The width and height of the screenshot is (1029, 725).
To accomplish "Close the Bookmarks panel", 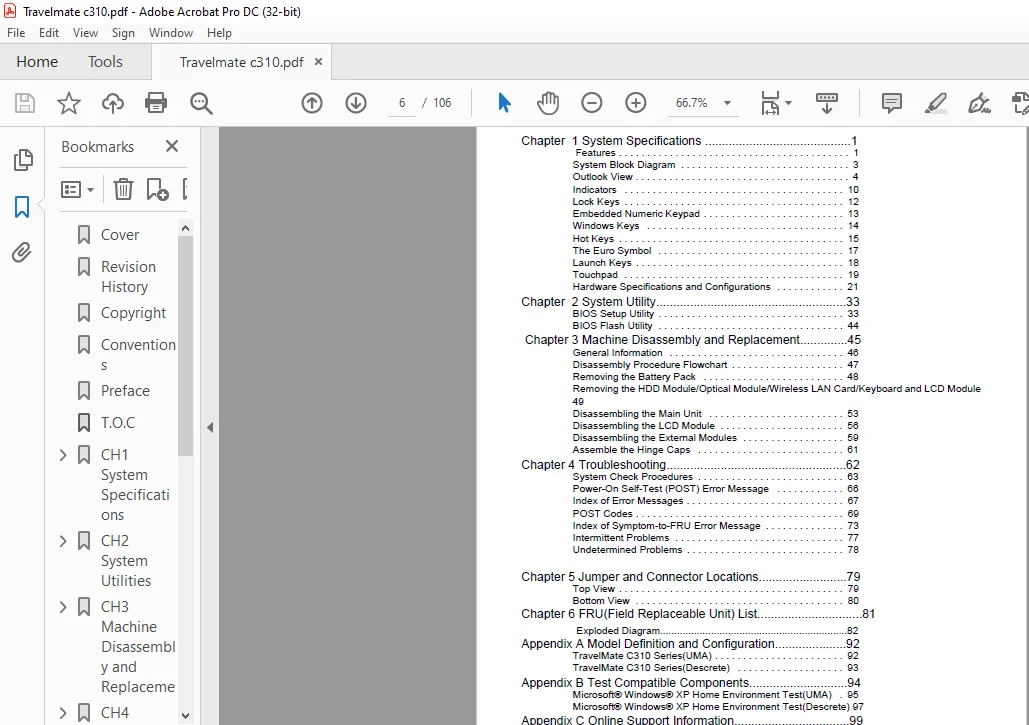I will [x=172, y=146].
